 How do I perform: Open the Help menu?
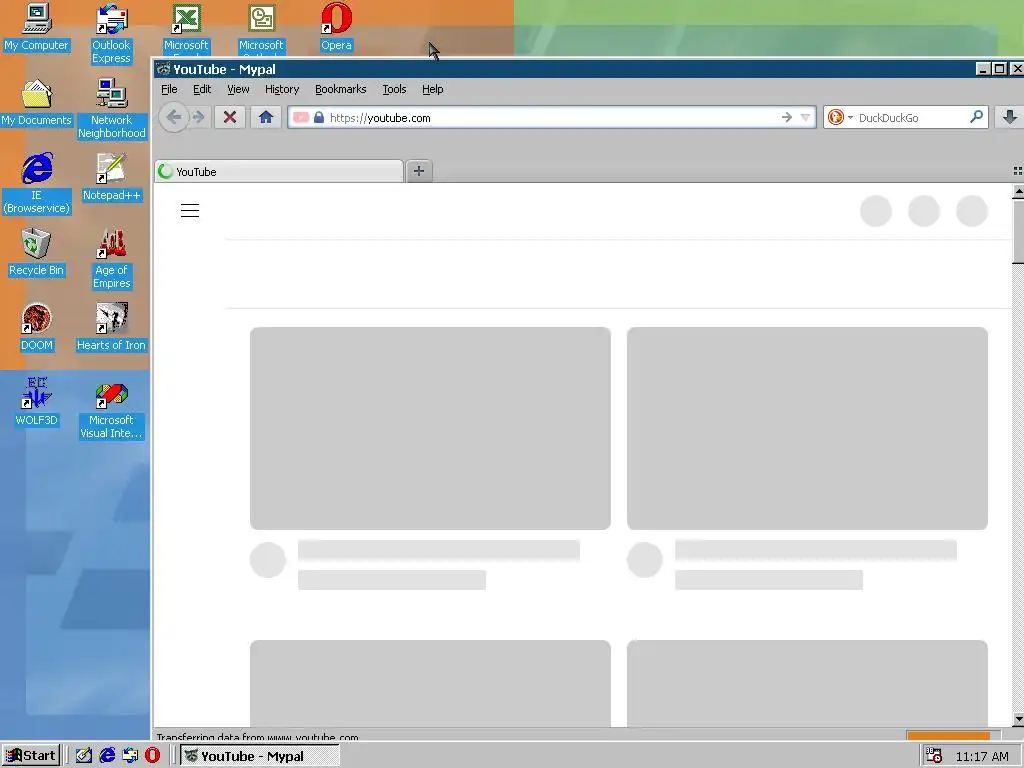click(x=432, y=89)
